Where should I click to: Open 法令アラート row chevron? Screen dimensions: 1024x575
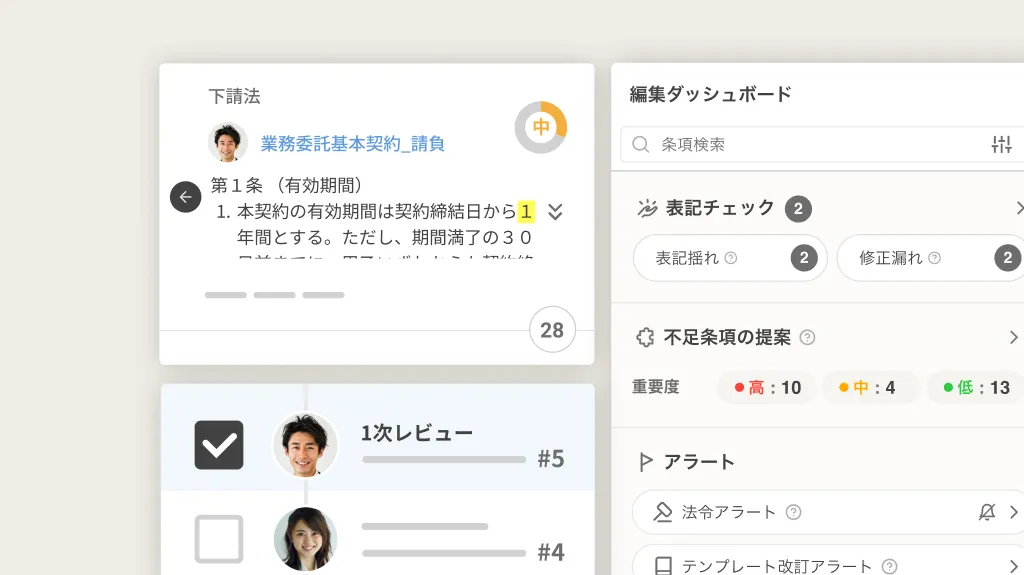[x=1014, y=512]
